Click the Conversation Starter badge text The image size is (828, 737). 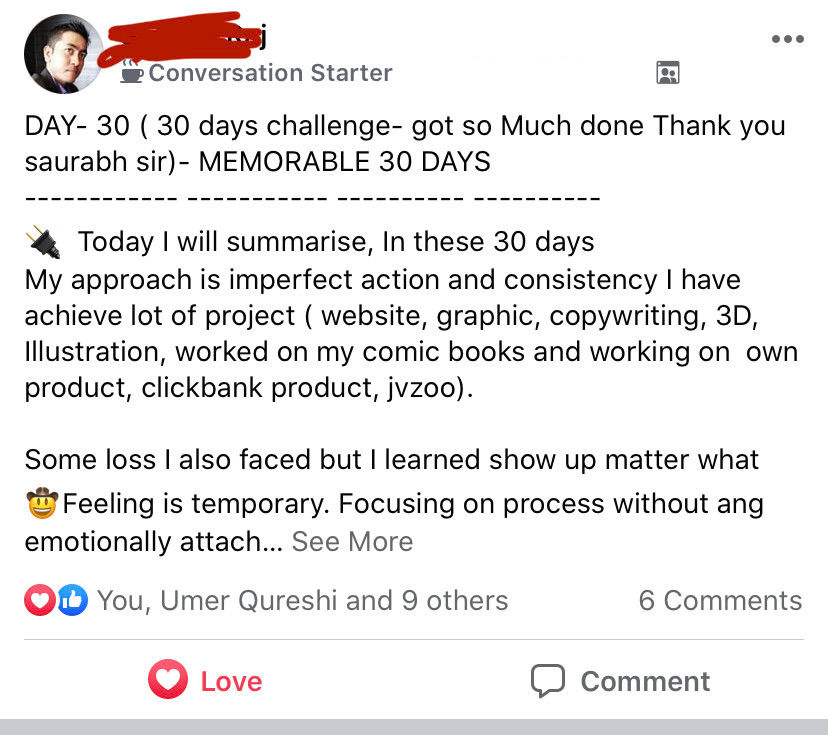(270, 73)
